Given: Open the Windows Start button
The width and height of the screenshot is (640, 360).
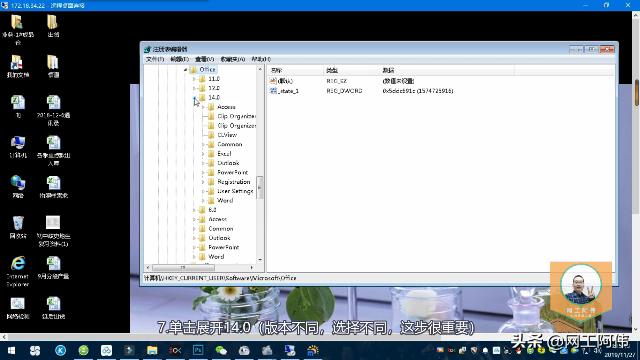Looking at the screenshot, I should pyautogui.click(x=11, y=351).
